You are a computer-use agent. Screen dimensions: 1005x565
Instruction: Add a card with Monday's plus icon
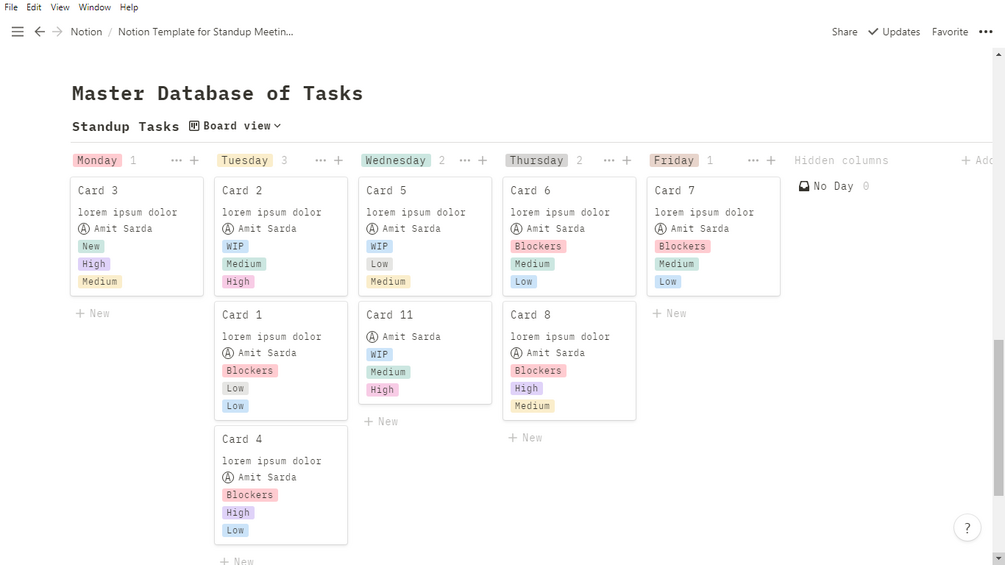tap(194, 160)
